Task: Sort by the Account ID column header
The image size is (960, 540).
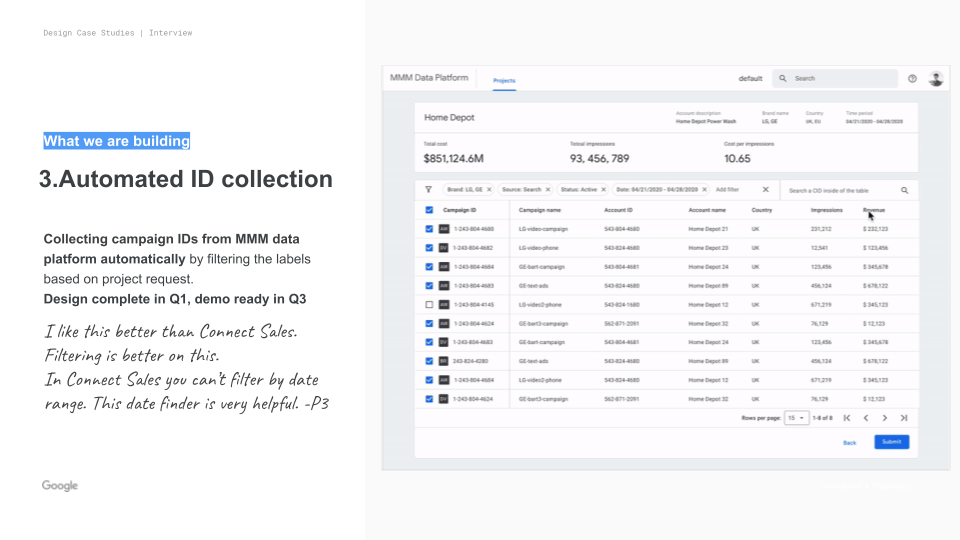Action: click(x=618, y=210)
